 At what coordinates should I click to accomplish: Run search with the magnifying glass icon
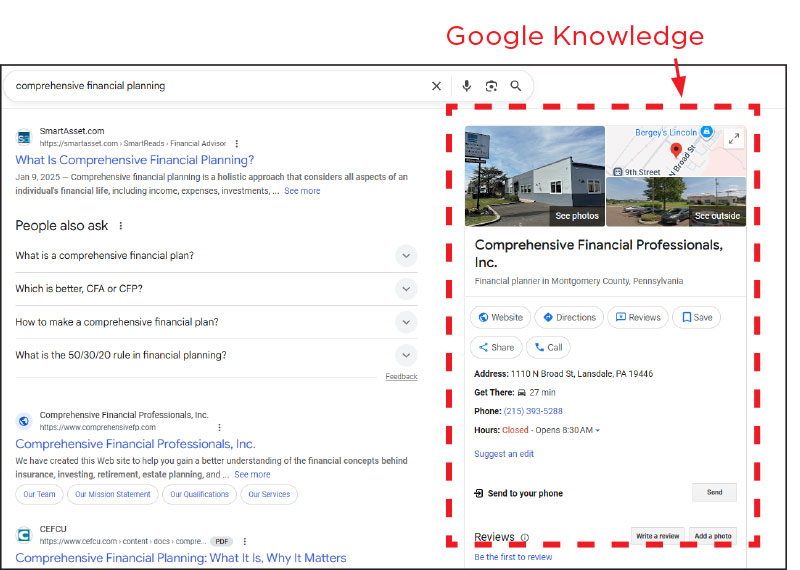(516, 86)
